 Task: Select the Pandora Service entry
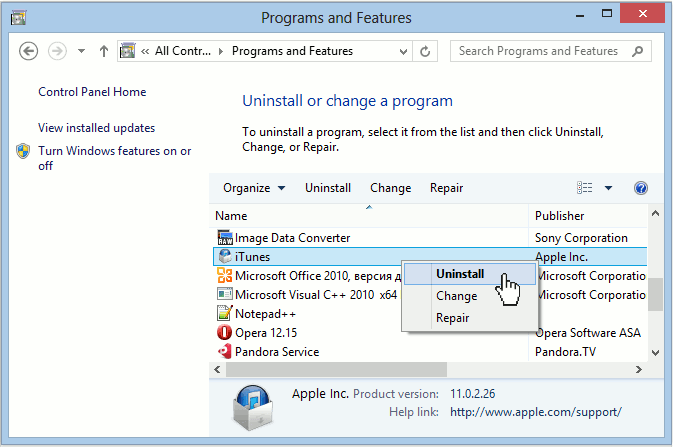coord(277,352)
